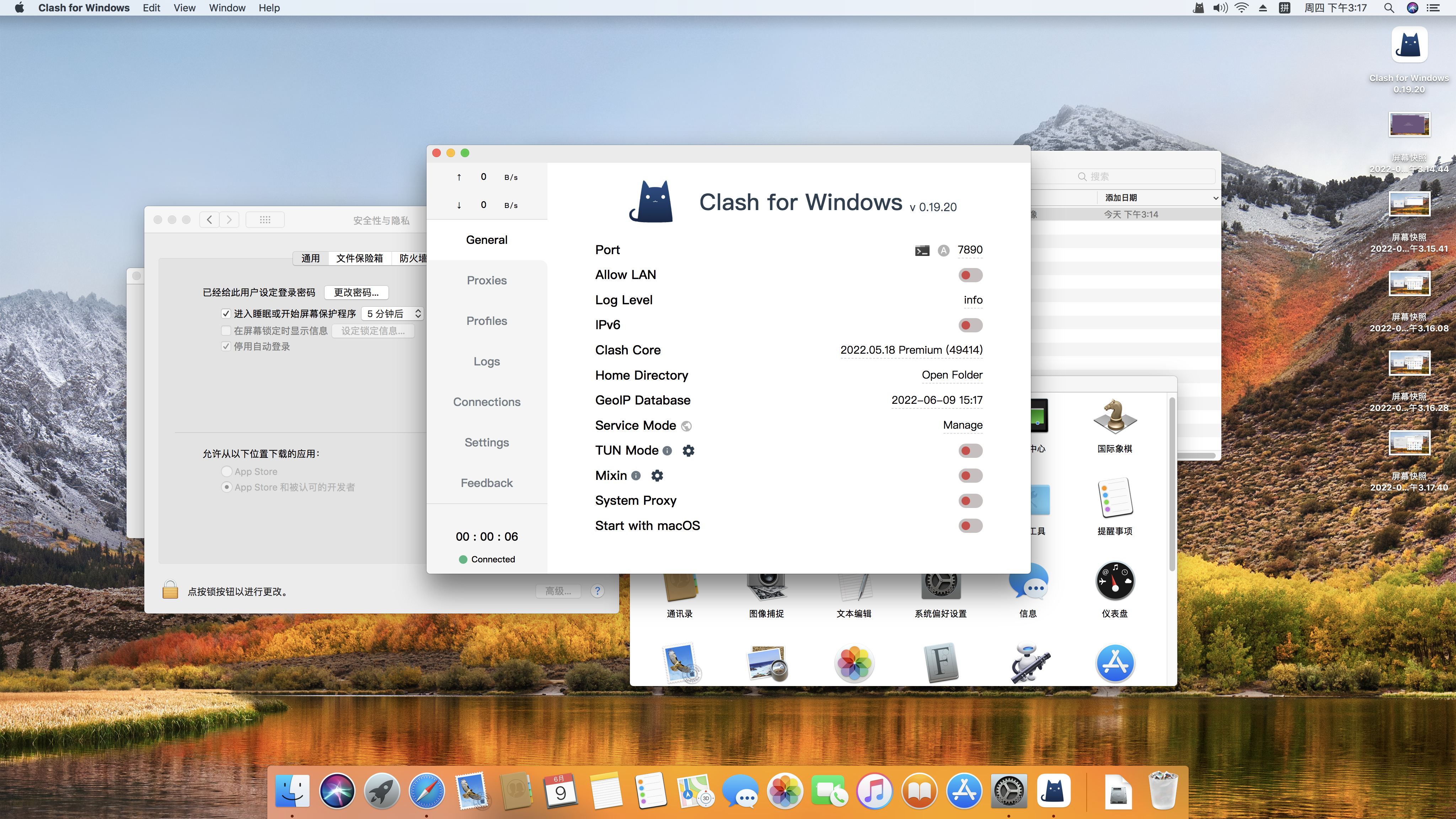Open the Help menu
The width and height of the screenshot is (1456, 819).
pyautogui.click(x=269, y=8)
